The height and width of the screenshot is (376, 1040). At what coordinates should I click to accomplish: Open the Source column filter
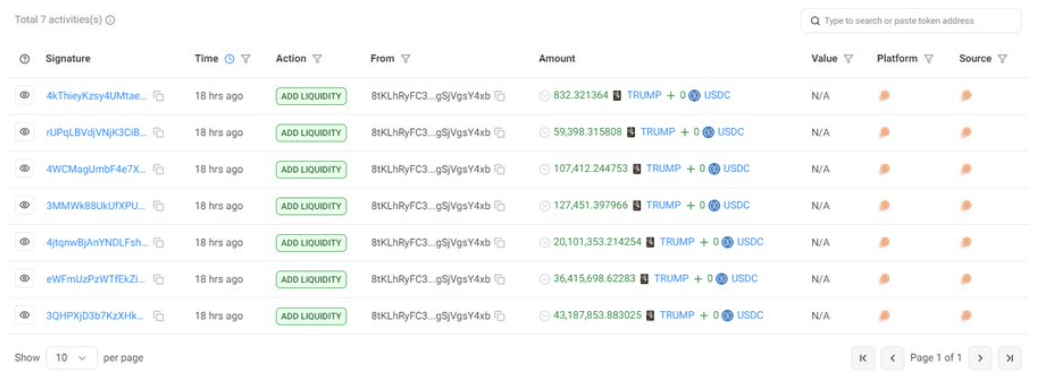click(x=1002, y=58)
